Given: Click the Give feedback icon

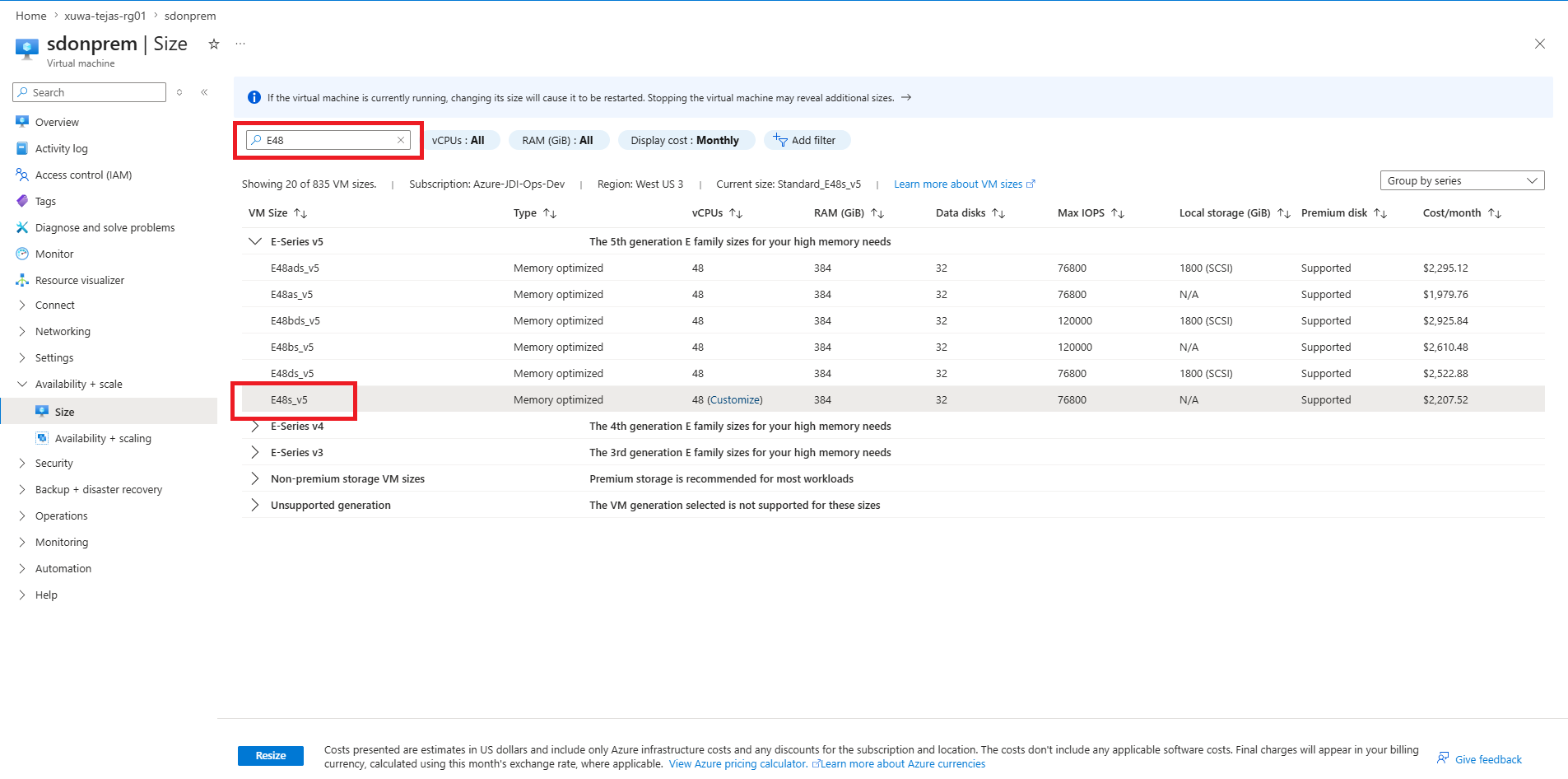Looking at the screenshot, I should click(1443, 758).
